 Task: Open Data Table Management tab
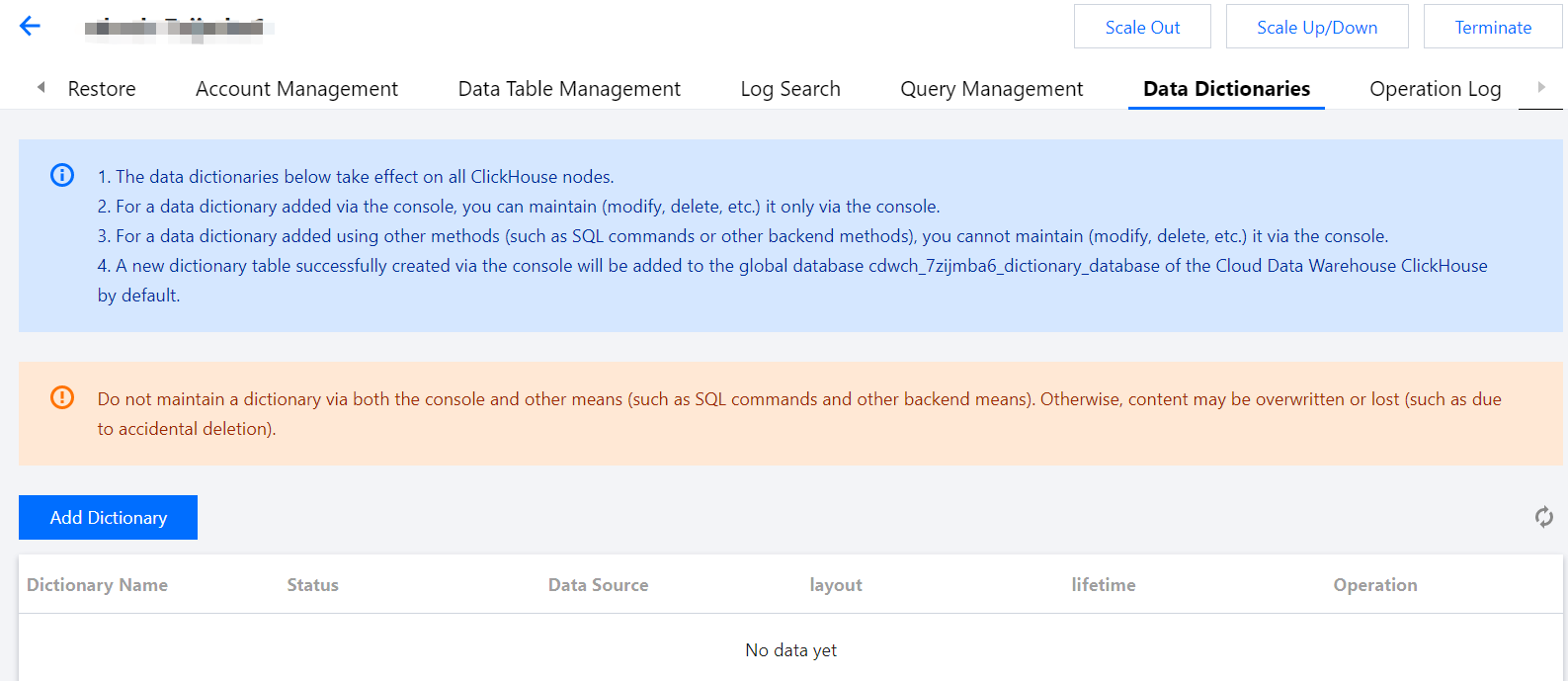point(569,89)
